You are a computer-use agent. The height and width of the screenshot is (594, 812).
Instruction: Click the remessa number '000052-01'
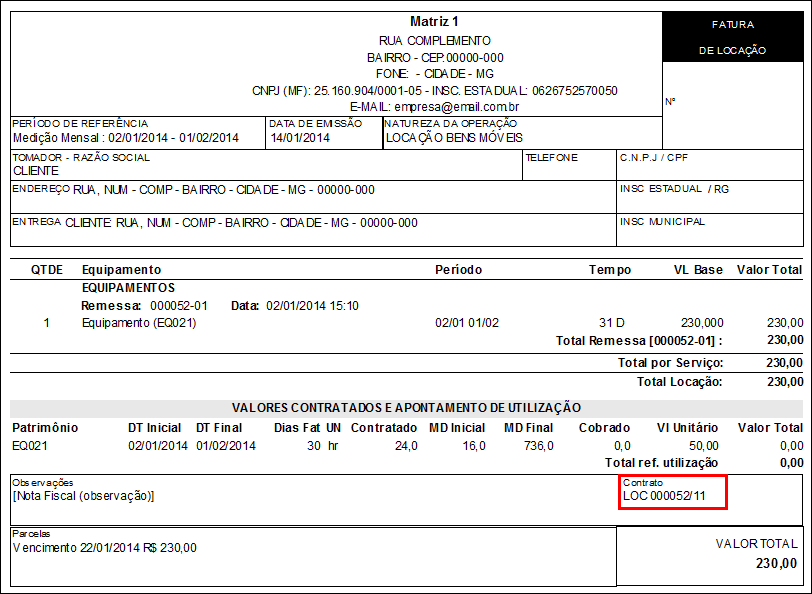point(179,306)
